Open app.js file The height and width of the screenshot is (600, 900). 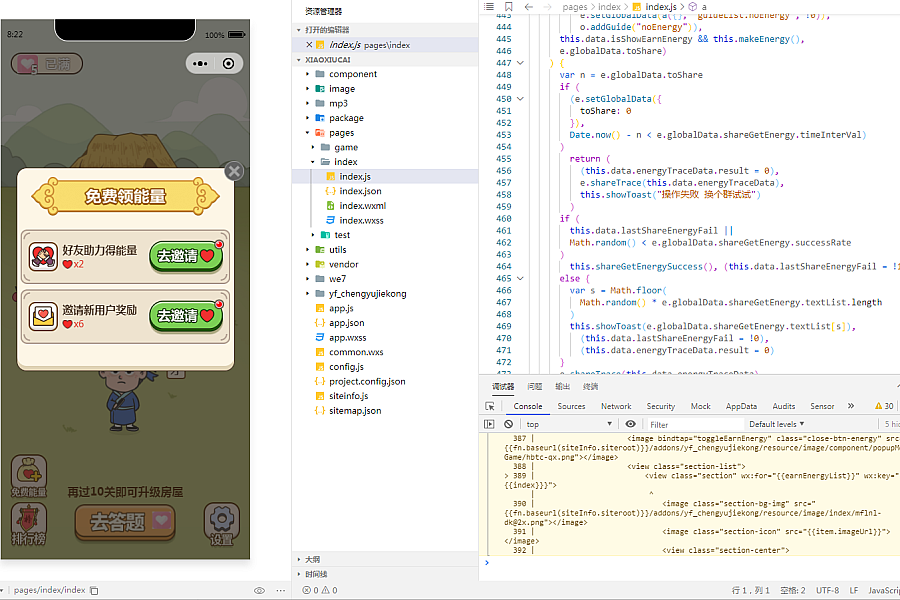click(385, 308)
